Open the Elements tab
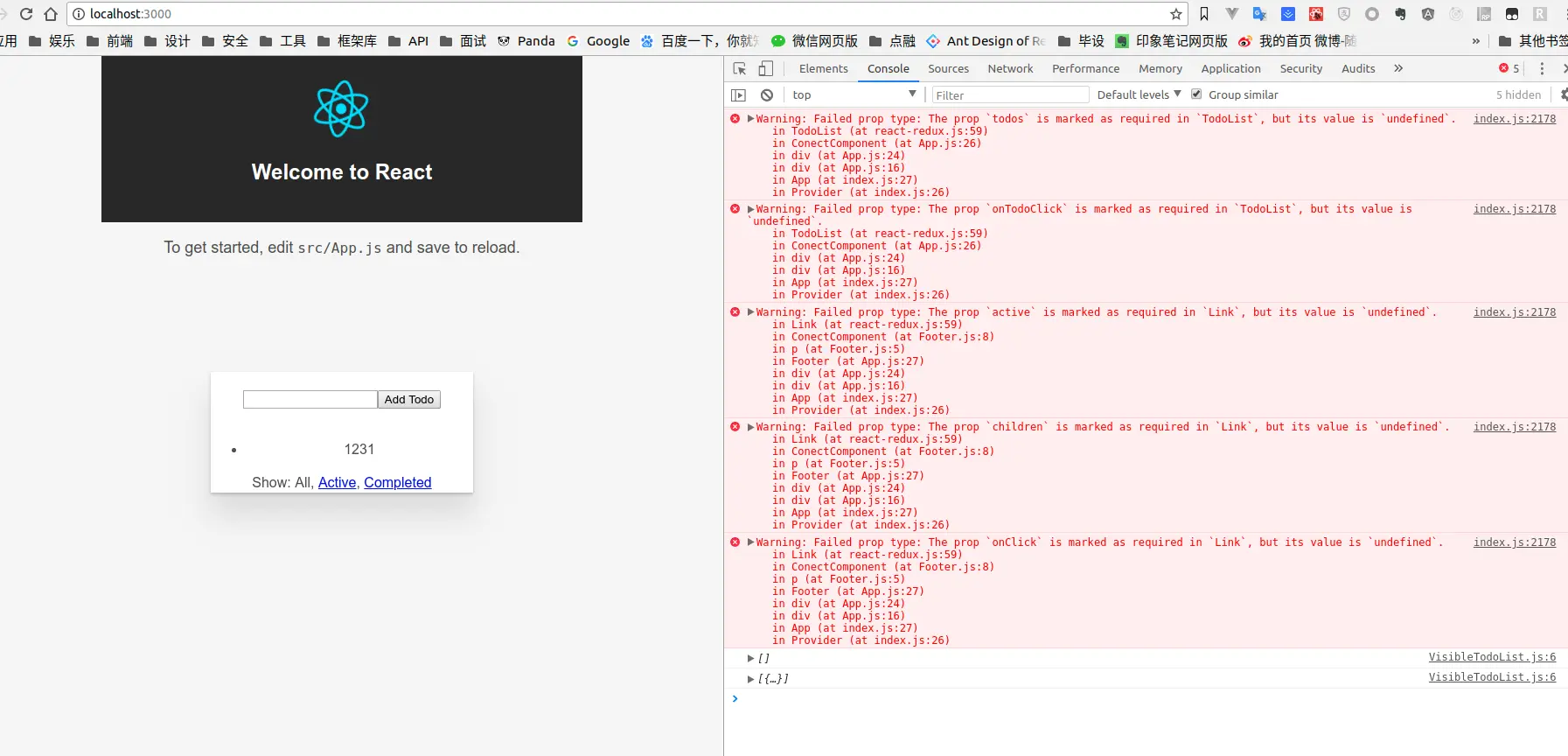1568x756 pixels. tap(823, 69)
